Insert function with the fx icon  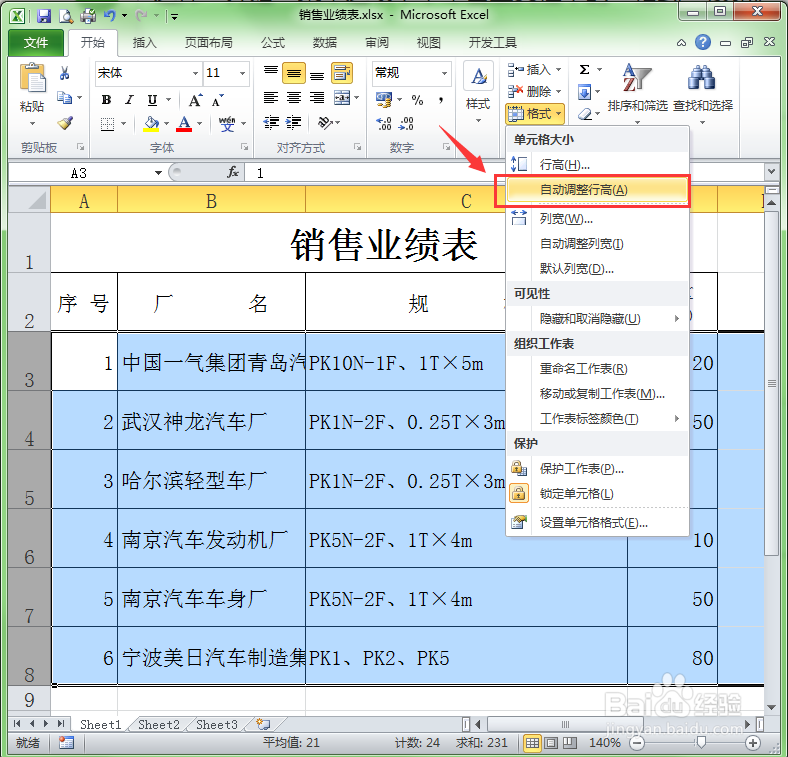(x=233, y=172)
